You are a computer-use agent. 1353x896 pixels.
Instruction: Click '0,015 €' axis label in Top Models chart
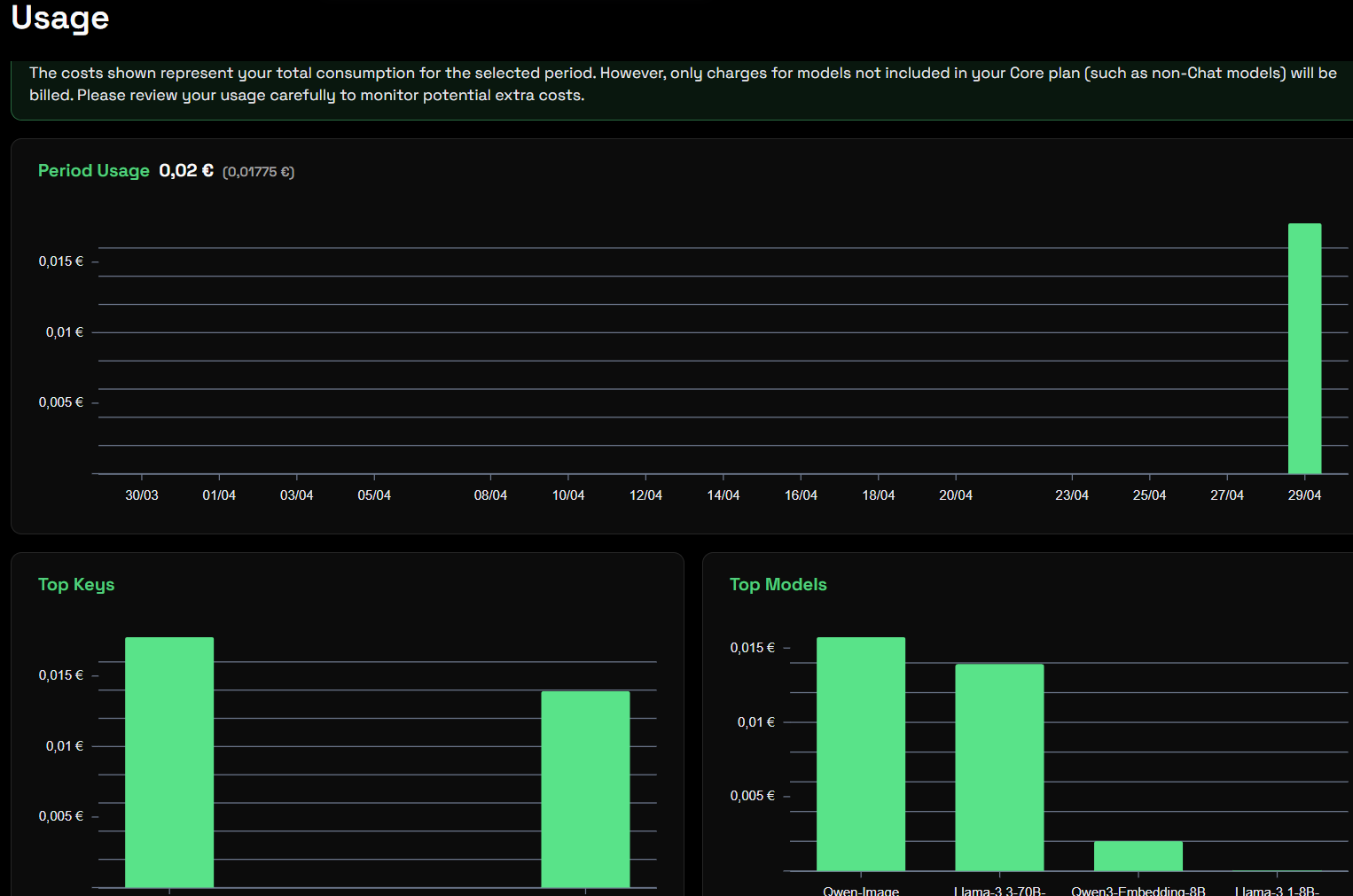(x=753, y=648)
